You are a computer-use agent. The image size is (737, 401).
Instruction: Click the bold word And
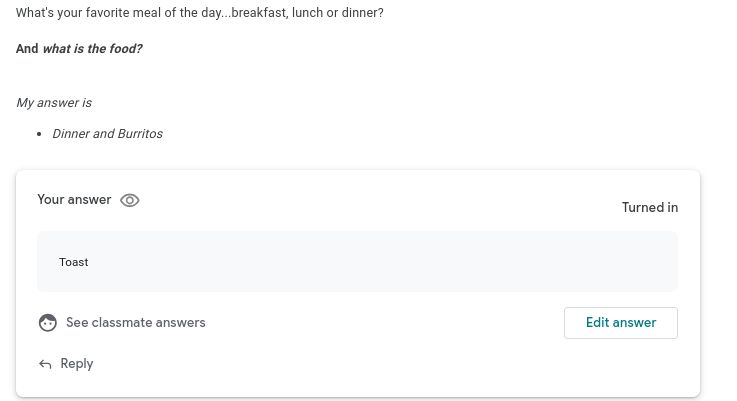click(x=27, y=48)
